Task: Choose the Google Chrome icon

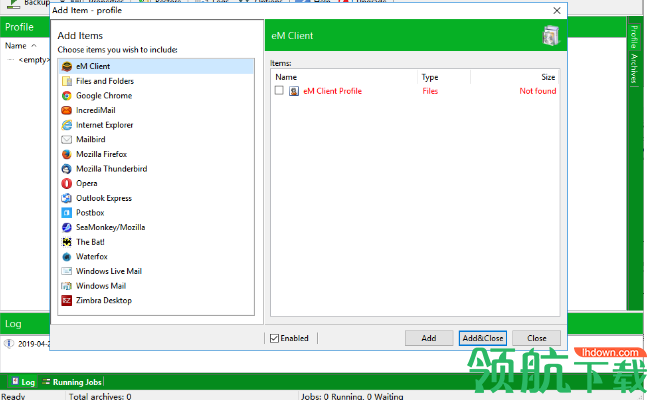Action: coord(66,95)
